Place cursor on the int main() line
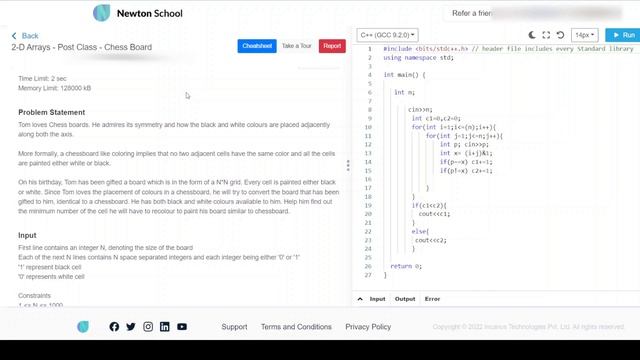The width and height of the screenshot is (640, 360). [x=404, y=75]
